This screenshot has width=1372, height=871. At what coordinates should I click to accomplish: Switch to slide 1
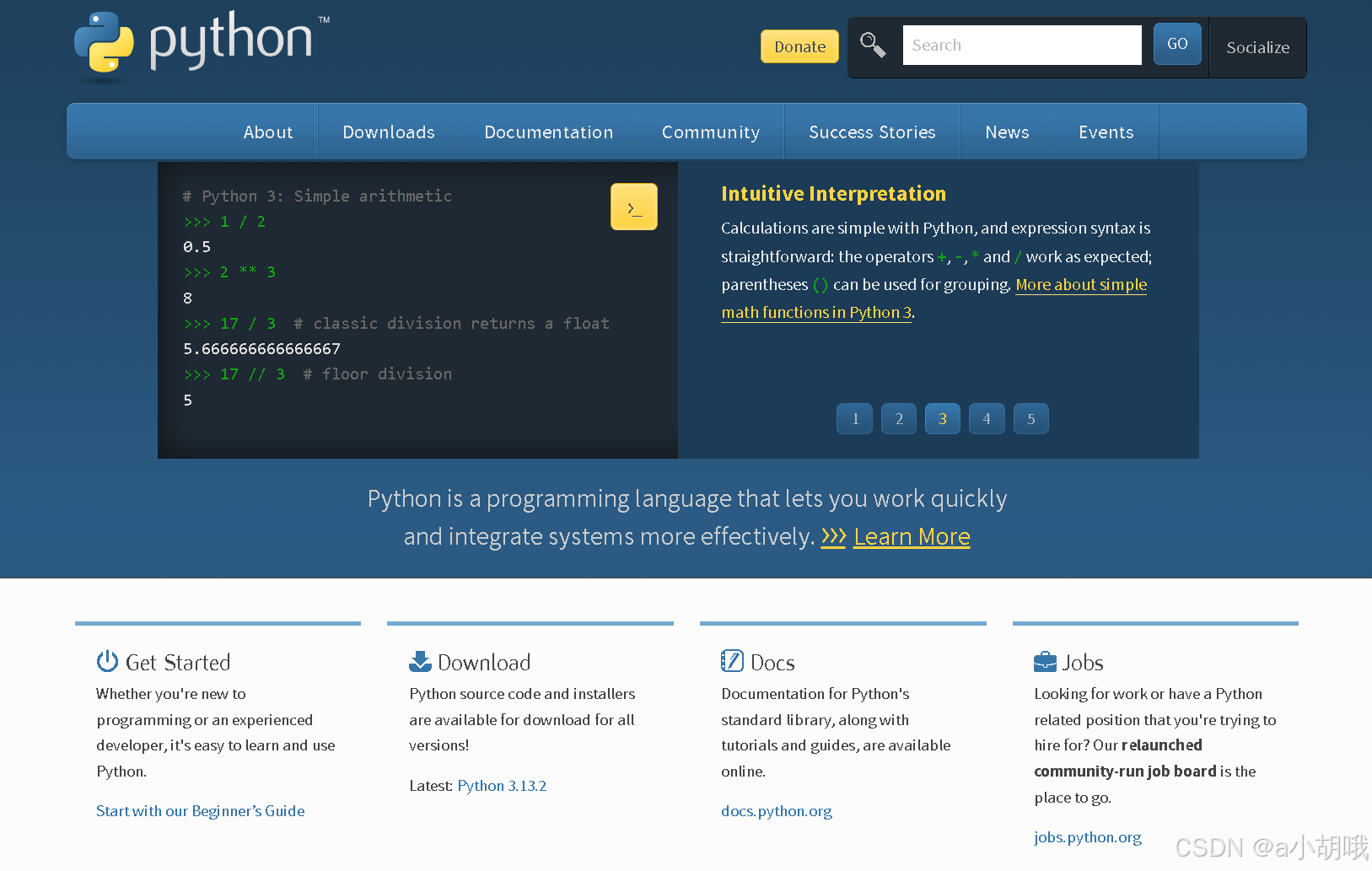pos(855,419)
